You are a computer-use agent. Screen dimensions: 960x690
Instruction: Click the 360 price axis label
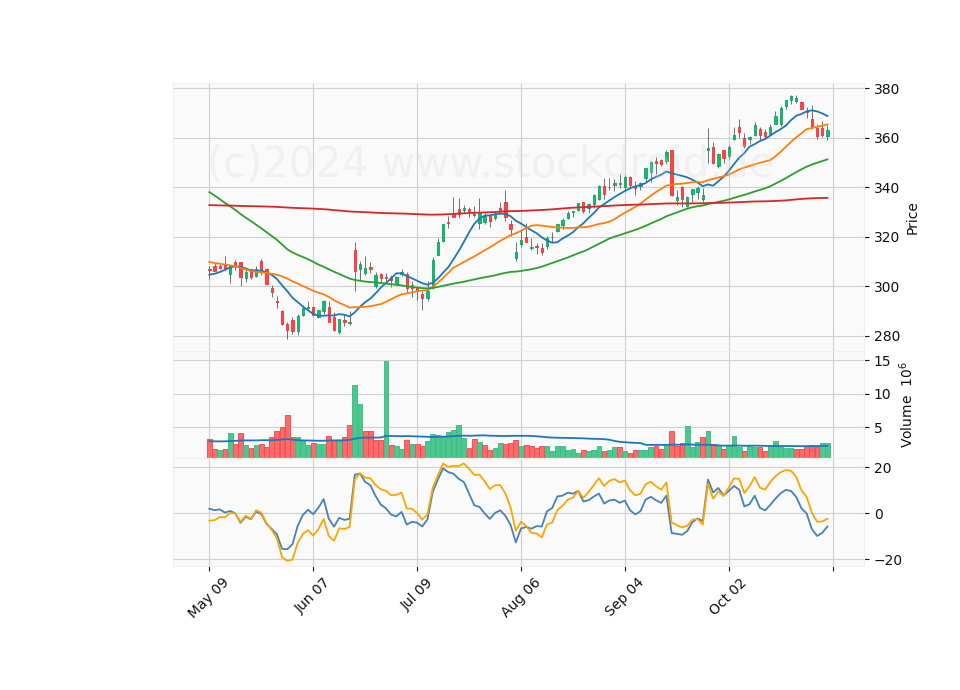887,139
